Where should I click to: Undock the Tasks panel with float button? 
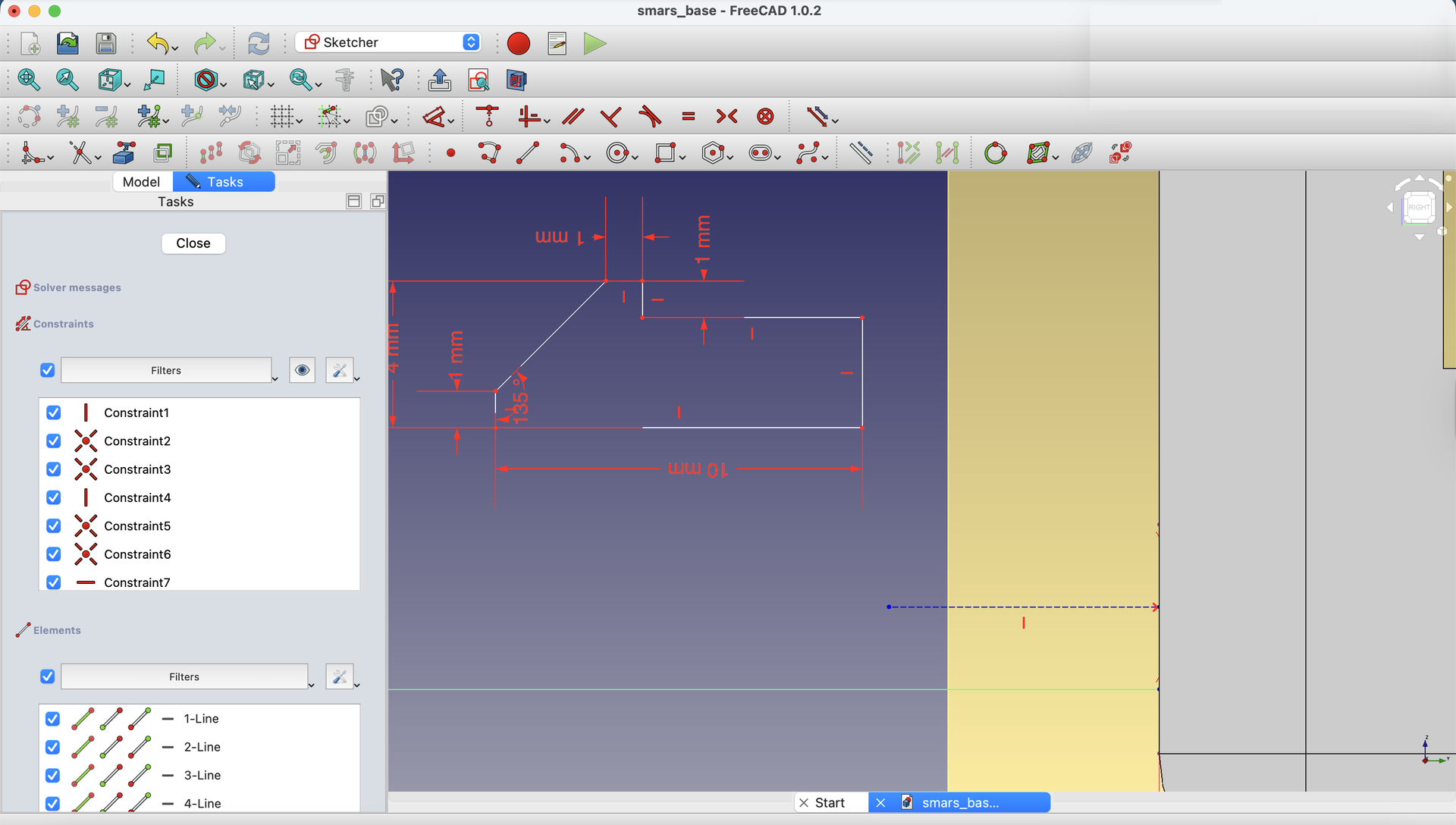point(378,201)
